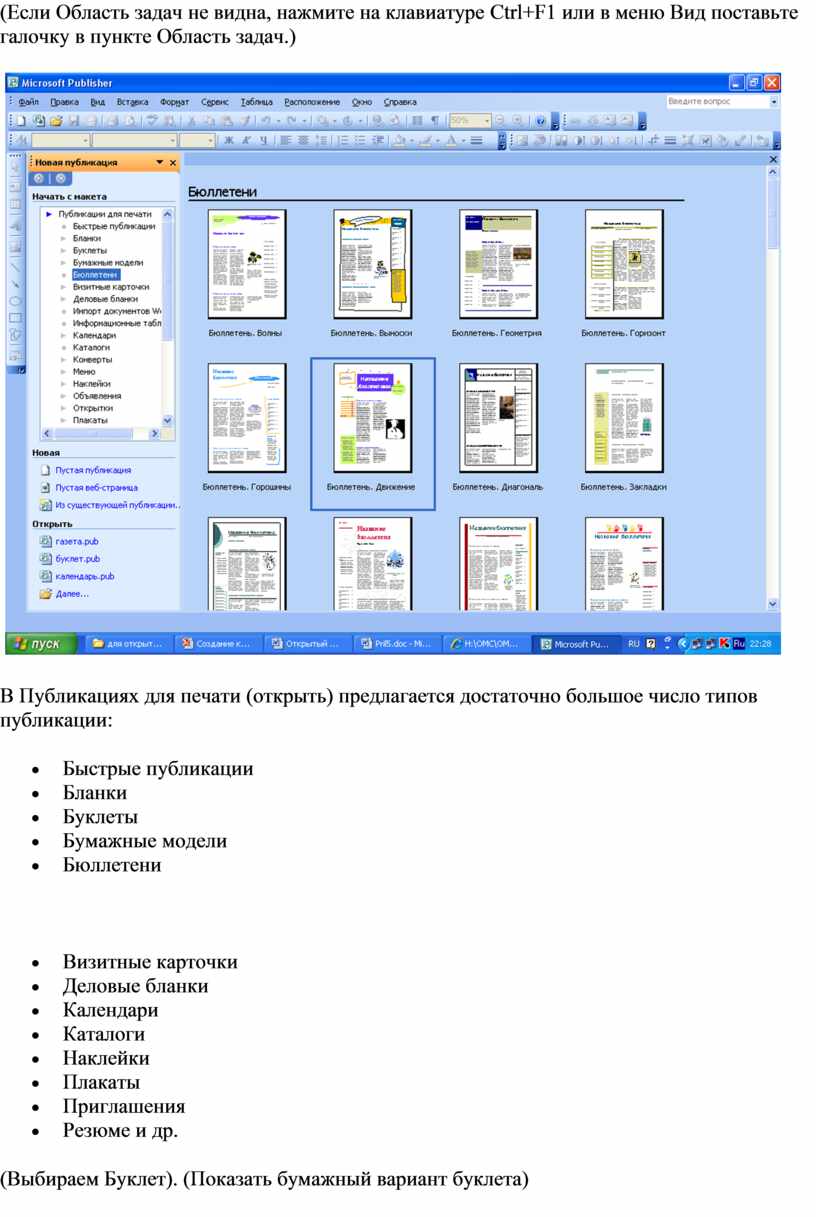The image size is (816, 1217).
Task: Click the folder icon next to Далее
Action: [x=45, y=594]
